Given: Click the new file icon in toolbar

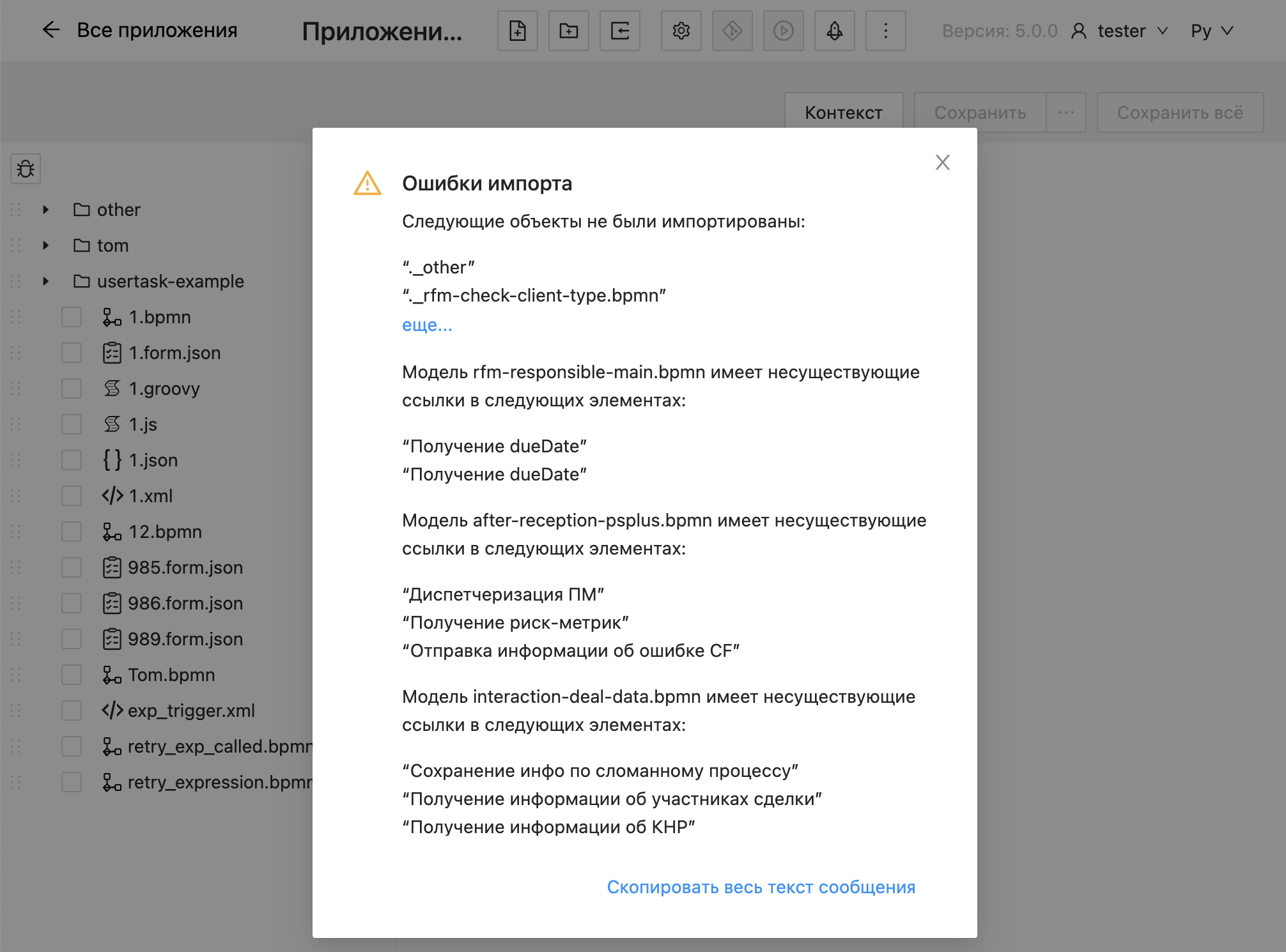Looking at the screenshot, I should (517, 31).
